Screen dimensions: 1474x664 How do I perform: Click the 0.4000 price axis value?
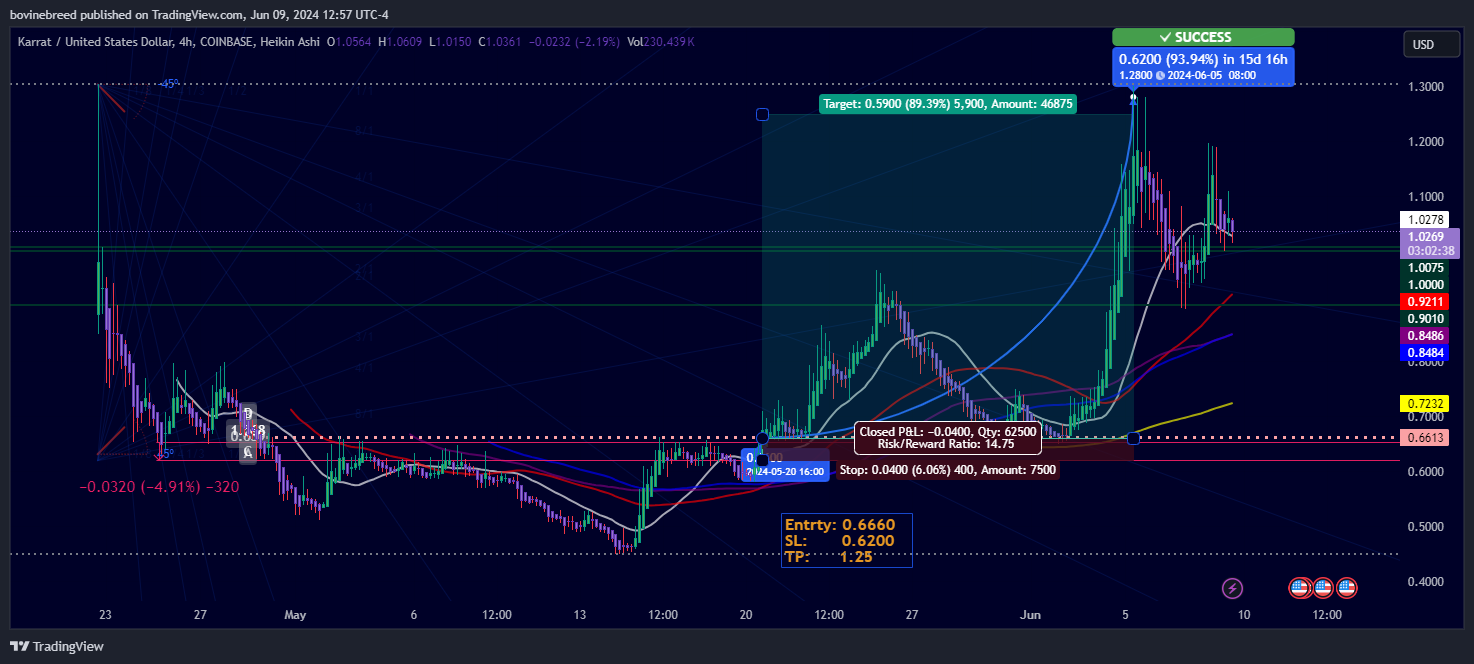(1425, 581)
